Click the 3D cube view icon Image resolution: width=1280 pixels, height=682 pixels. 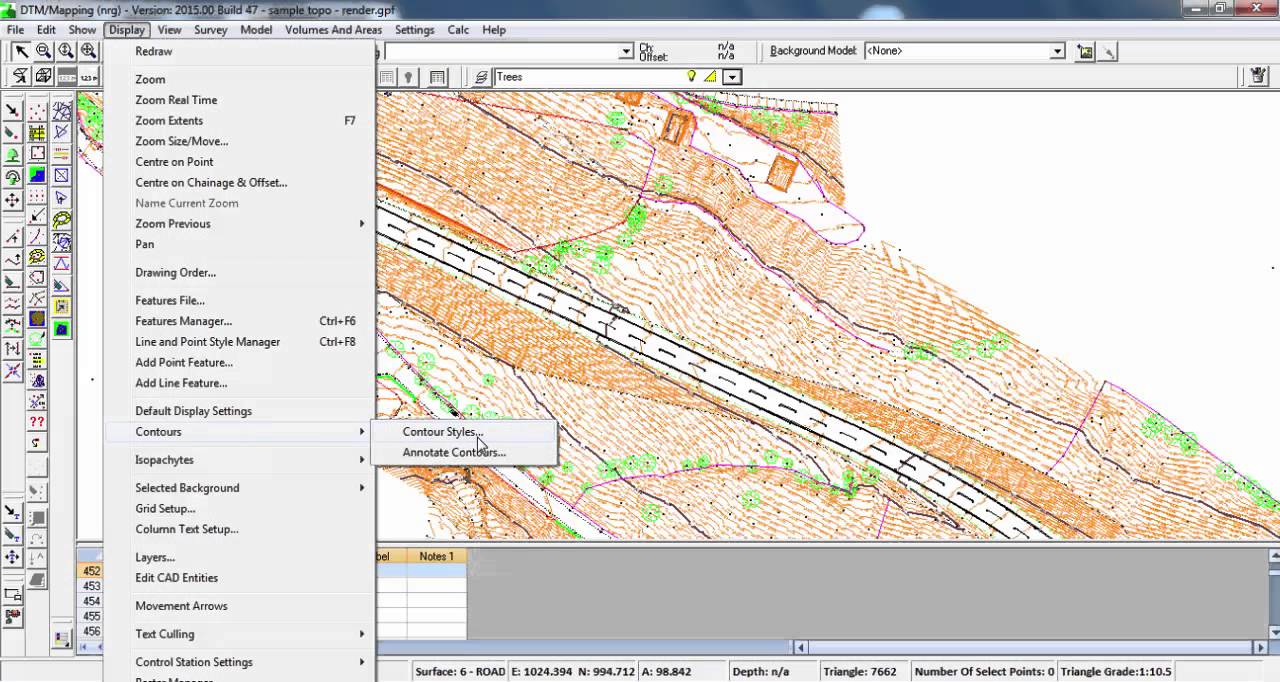tap(43, 76)
